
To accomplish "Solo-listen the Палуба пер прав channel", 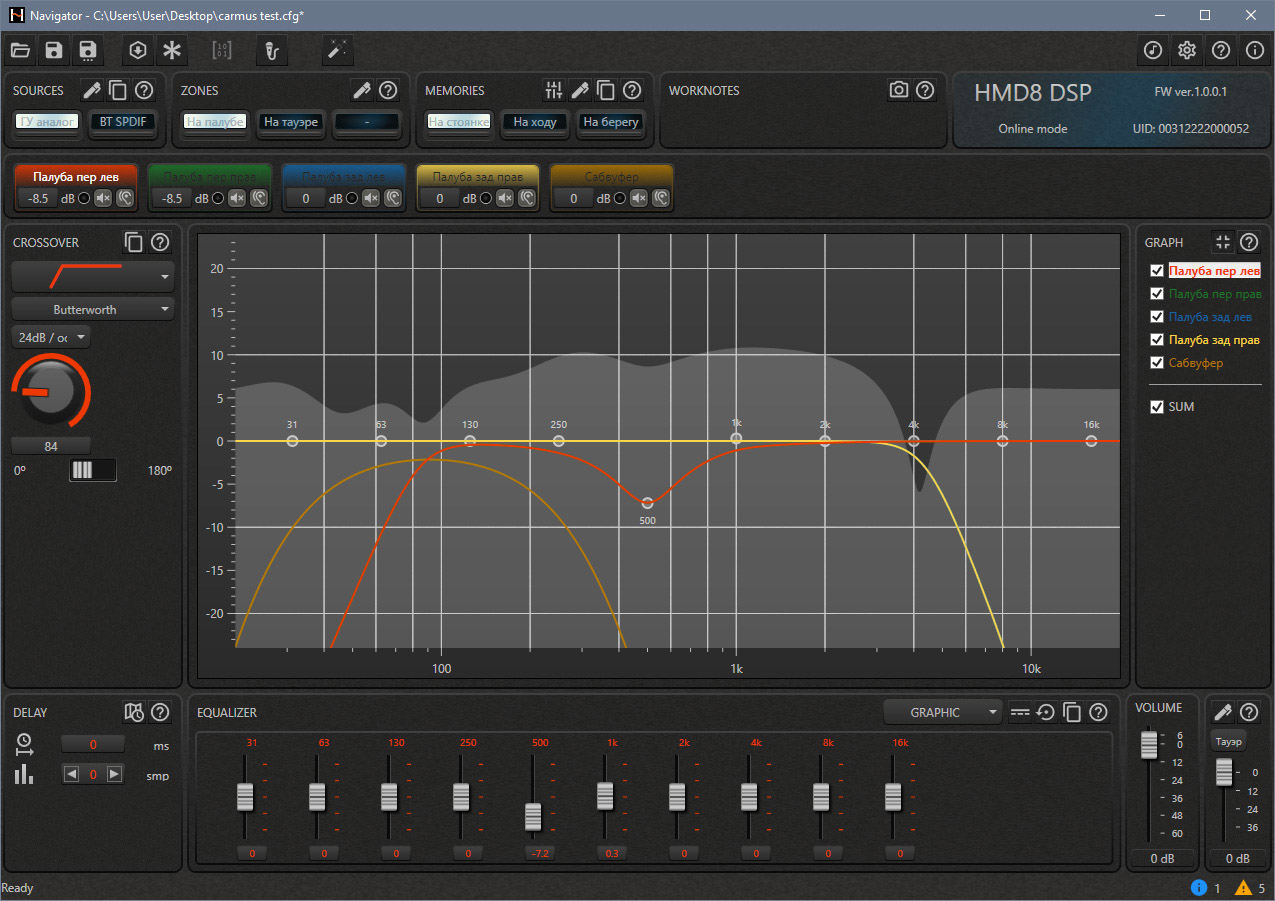I will (259, 198).
